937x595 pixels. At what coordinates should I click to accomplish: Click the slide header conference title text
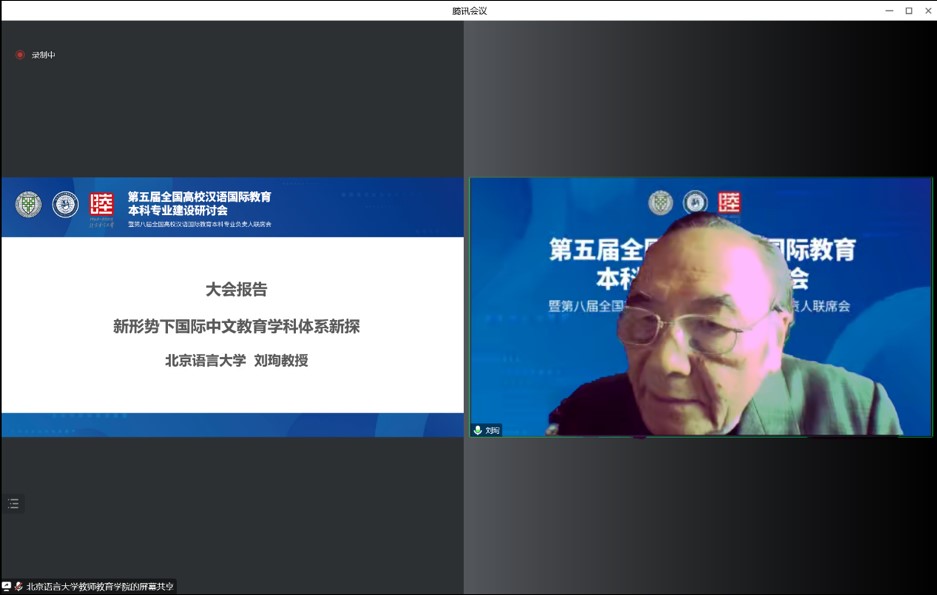point(199,204)
